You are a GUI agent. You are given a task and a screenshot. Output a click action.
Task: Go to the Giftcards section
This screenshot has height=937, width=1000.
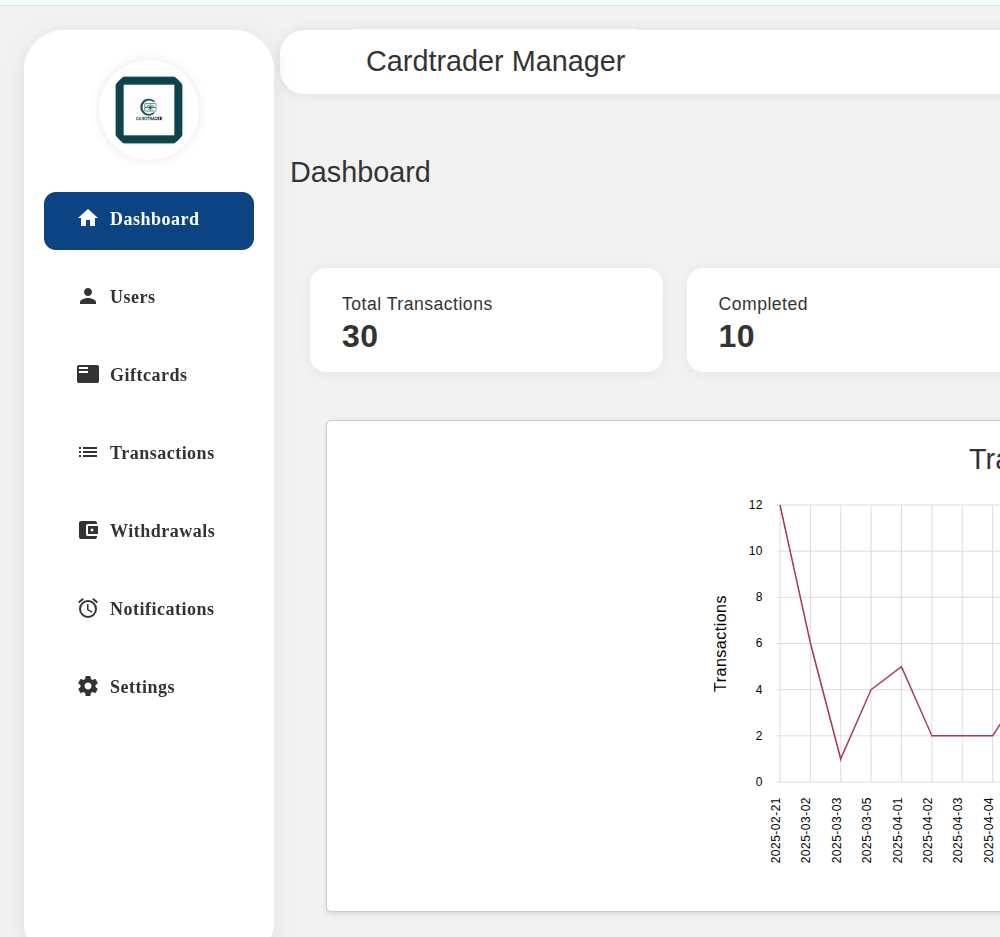point(148,375)
